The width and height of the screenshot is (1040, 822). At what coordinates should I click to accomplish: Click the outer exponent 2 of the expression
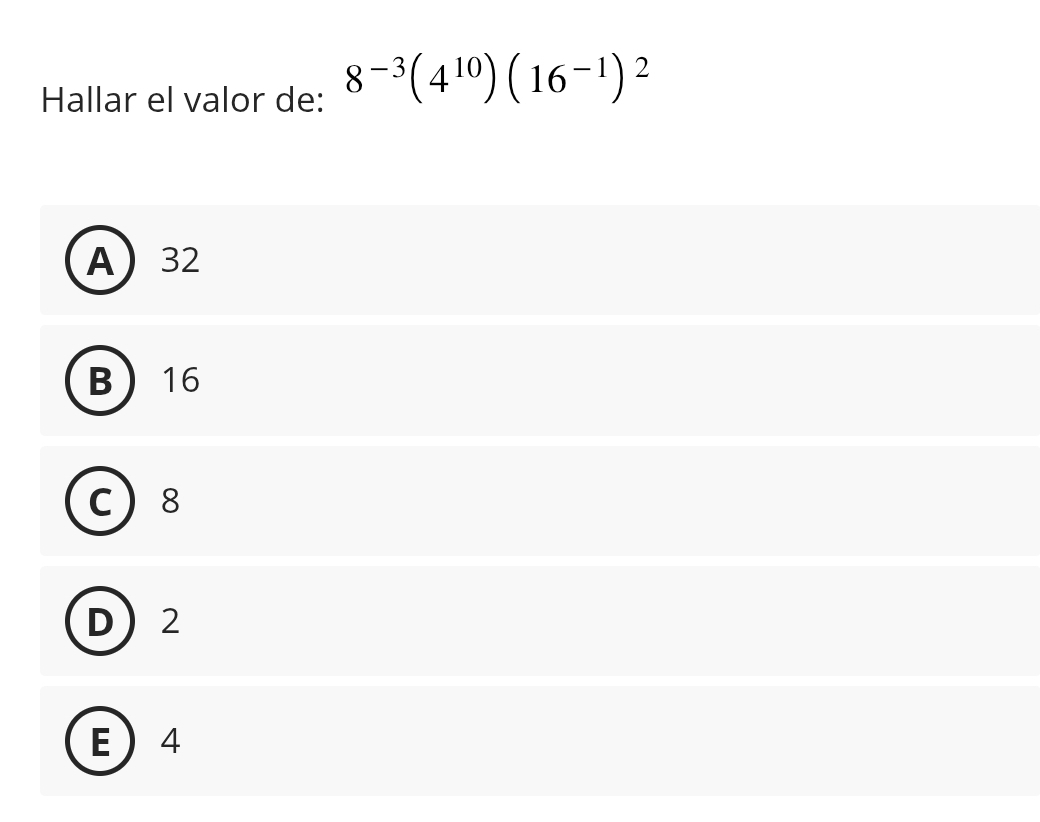point(643,67)
